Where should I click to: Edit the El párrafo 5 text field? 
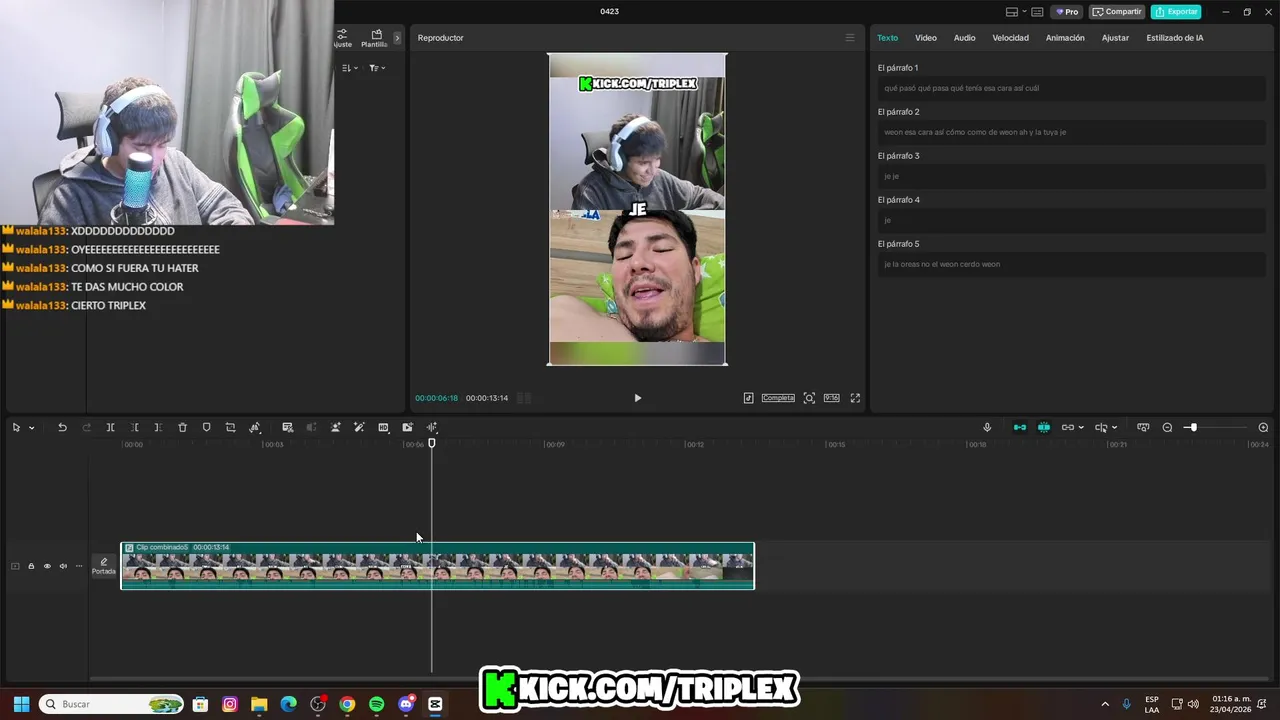tap(1070, 264)
